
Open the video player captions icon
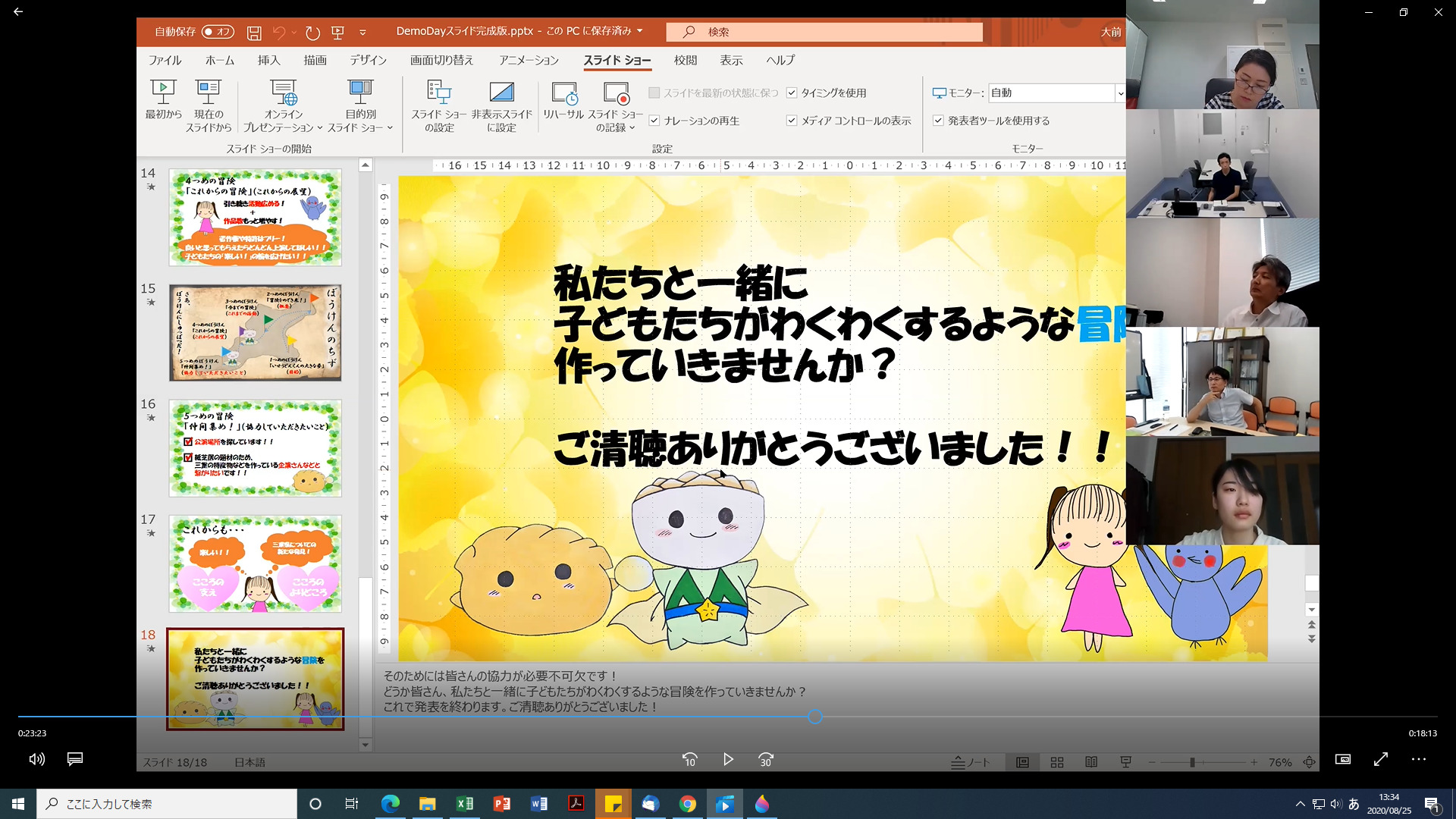[x=75, y=759]
